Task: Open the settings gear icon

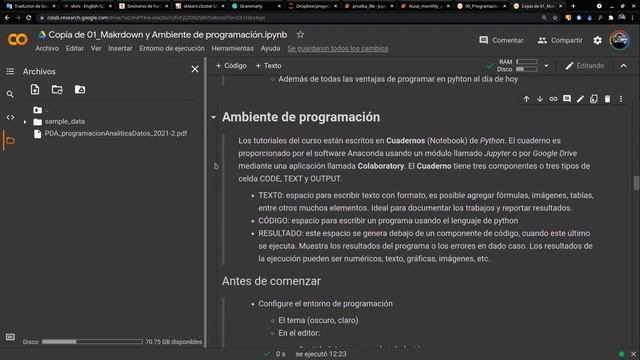Action: [598, 40]
